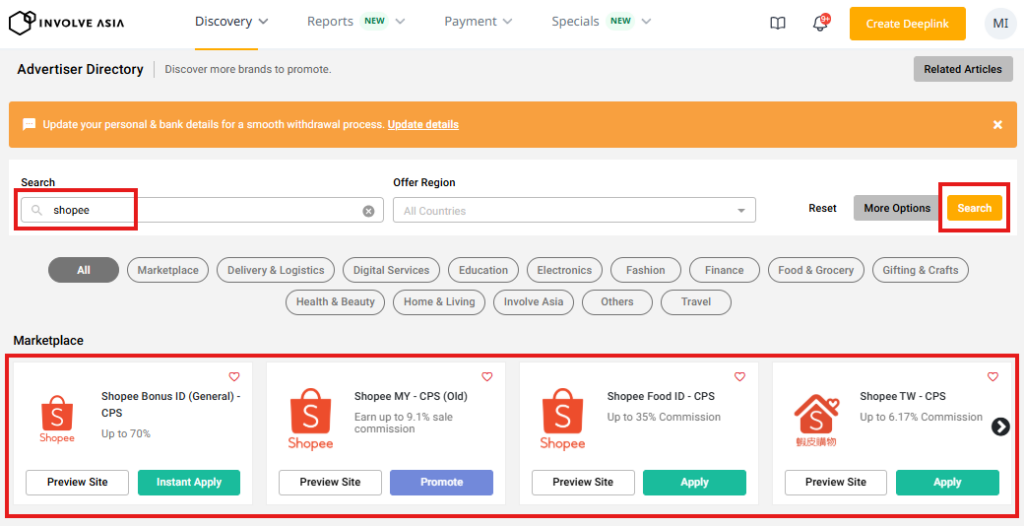Clear the search field text
1024x526 pixels.
coord(368,211)
